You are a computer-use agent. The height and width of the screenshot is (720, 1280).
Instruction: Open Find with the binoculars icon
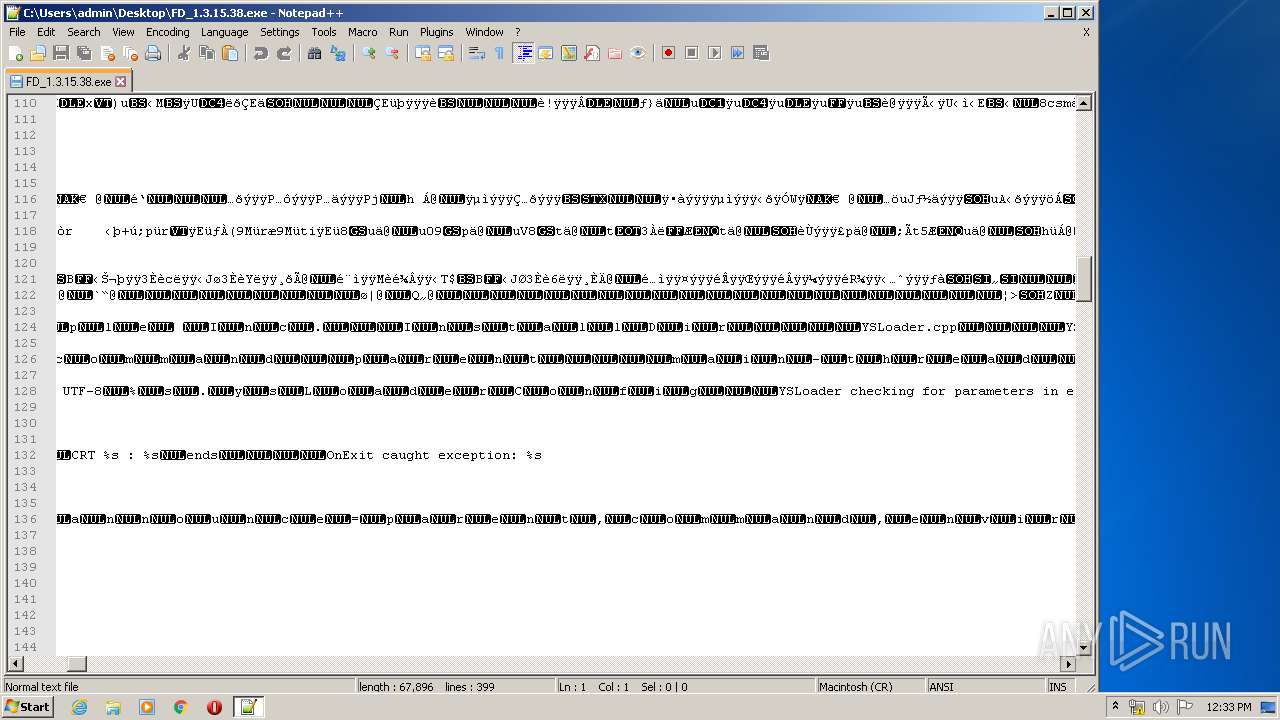[315, 53]
